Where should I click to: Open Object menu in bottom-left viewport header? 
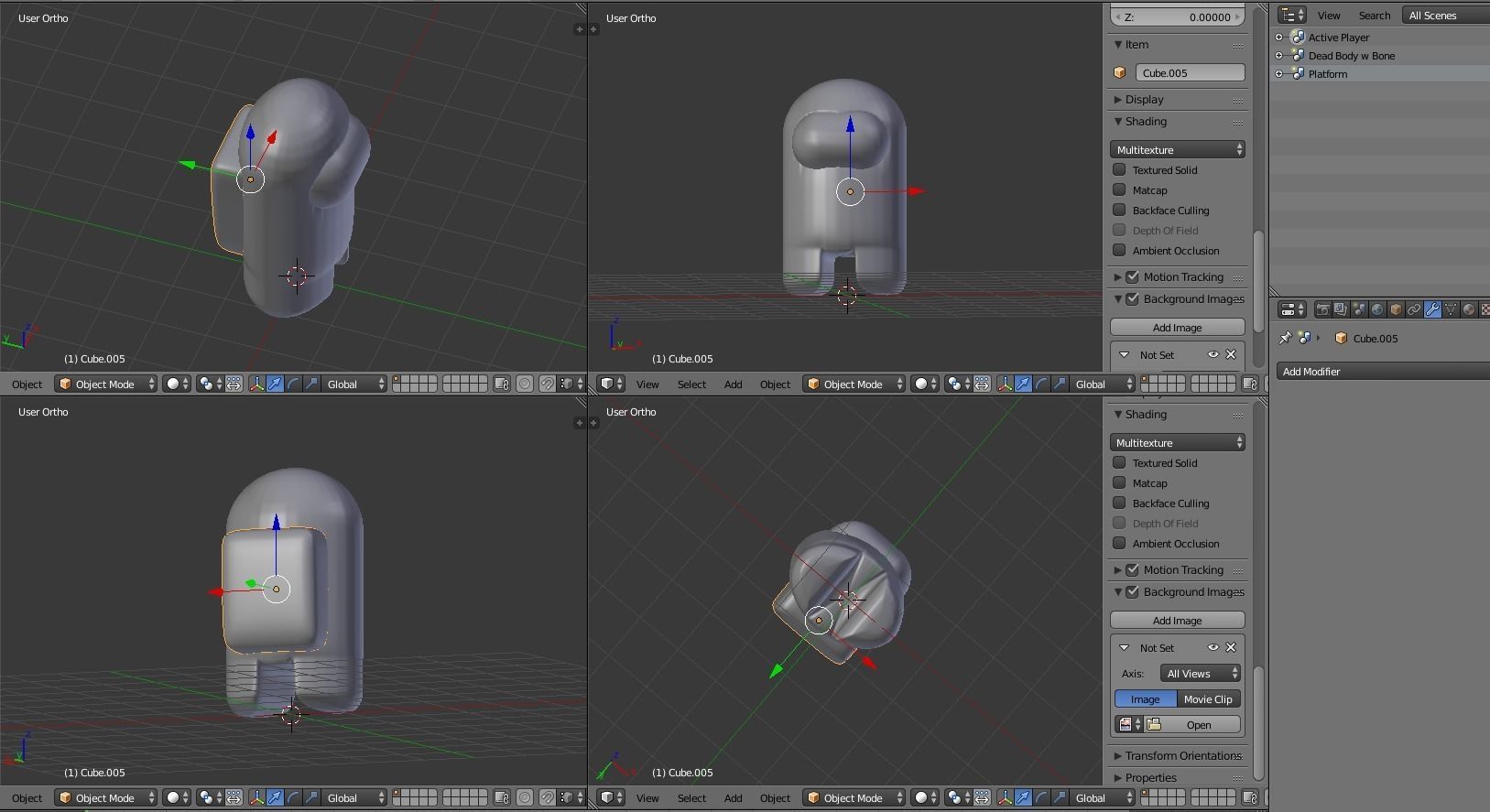(27, 798)
